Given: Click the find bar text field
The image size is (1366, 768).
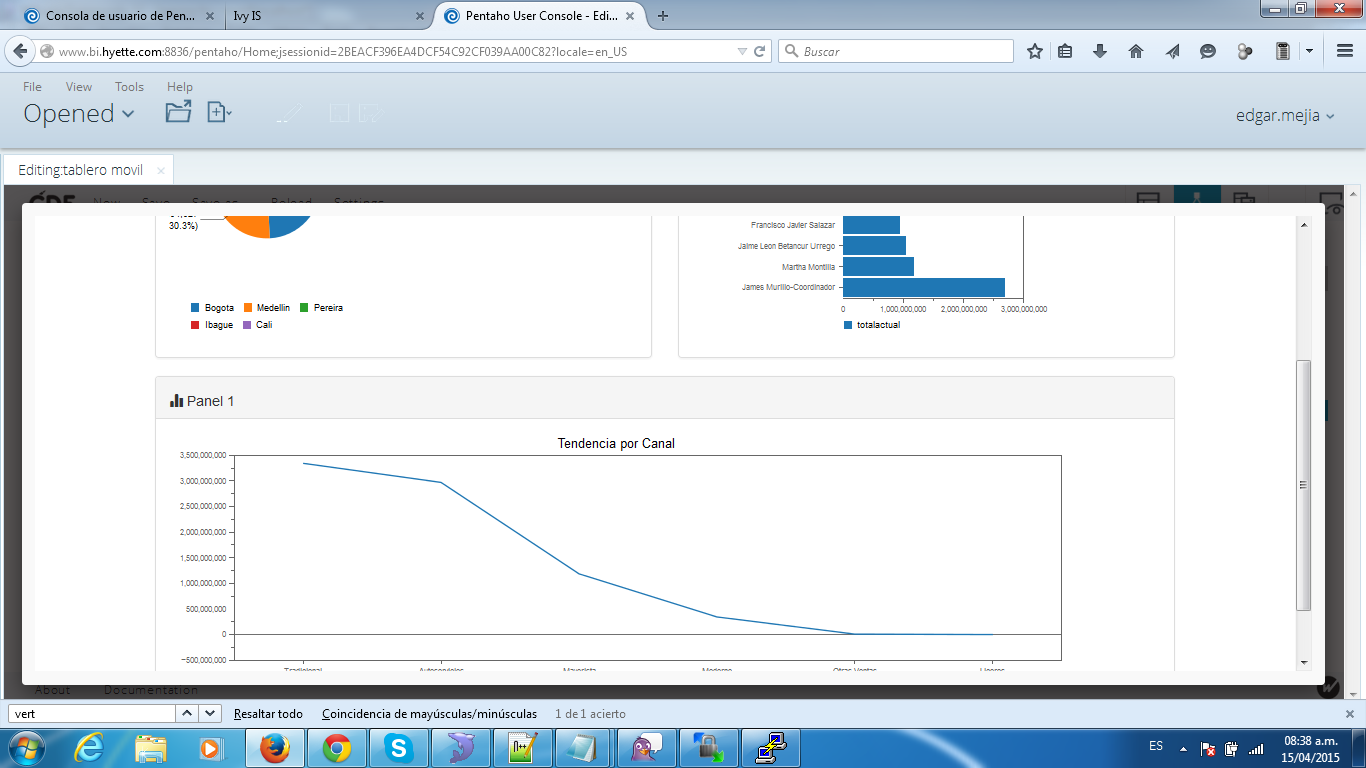Looking at the screenshot, I should 91,714.
